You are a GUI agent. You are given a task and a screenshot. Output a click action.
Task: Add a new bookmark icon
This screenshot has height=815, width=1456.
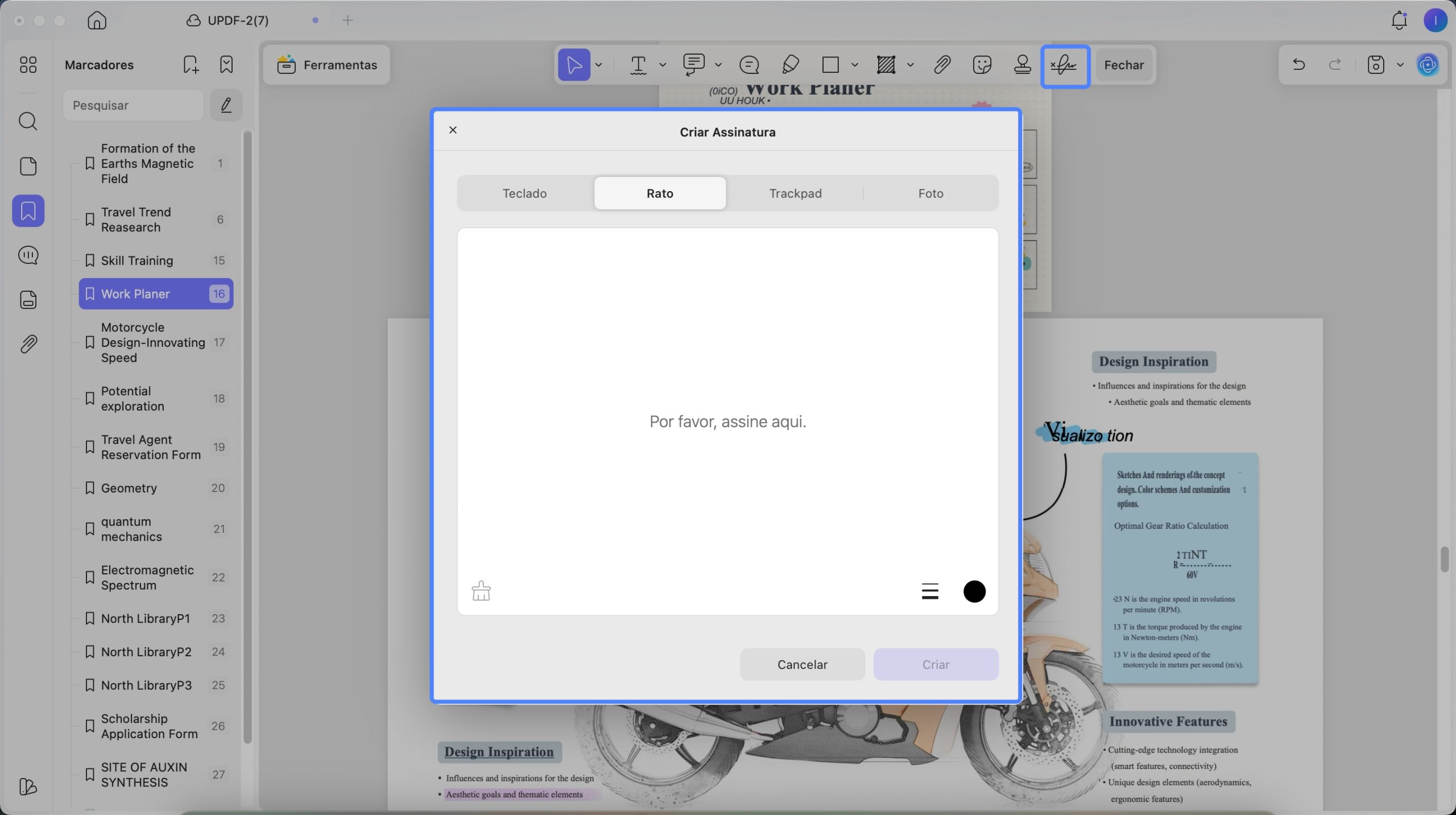pyautogui.click(x=191, y=65)
